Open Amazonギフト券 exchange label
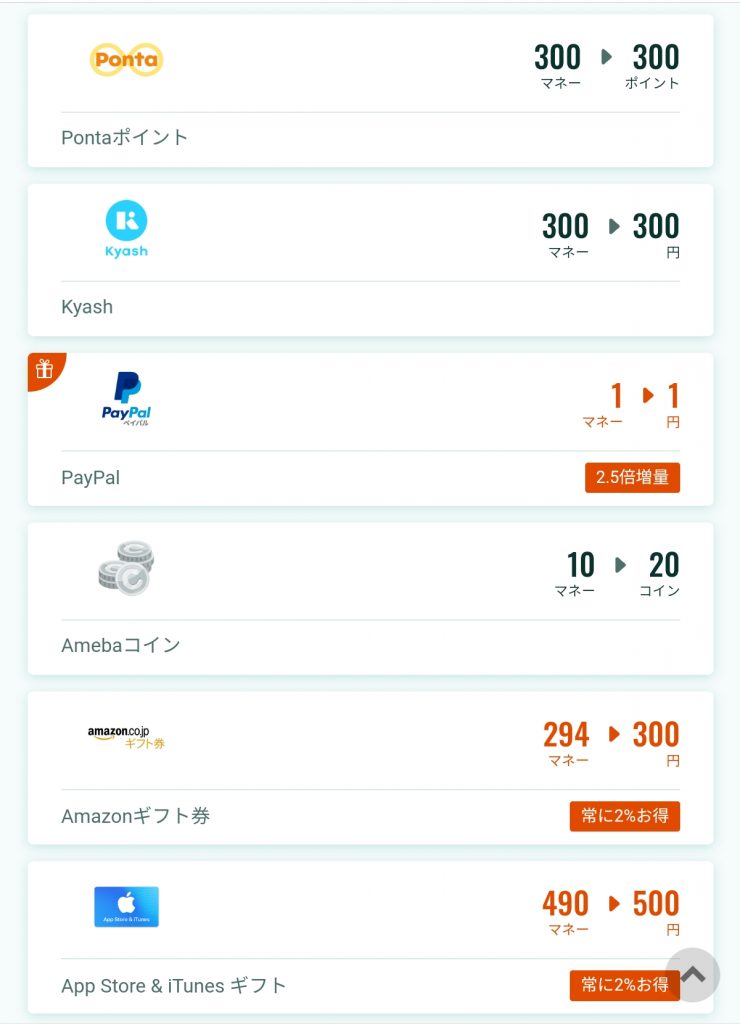Screen dimensions: 740x1024 pyautogui.click(x=135, y=816)
